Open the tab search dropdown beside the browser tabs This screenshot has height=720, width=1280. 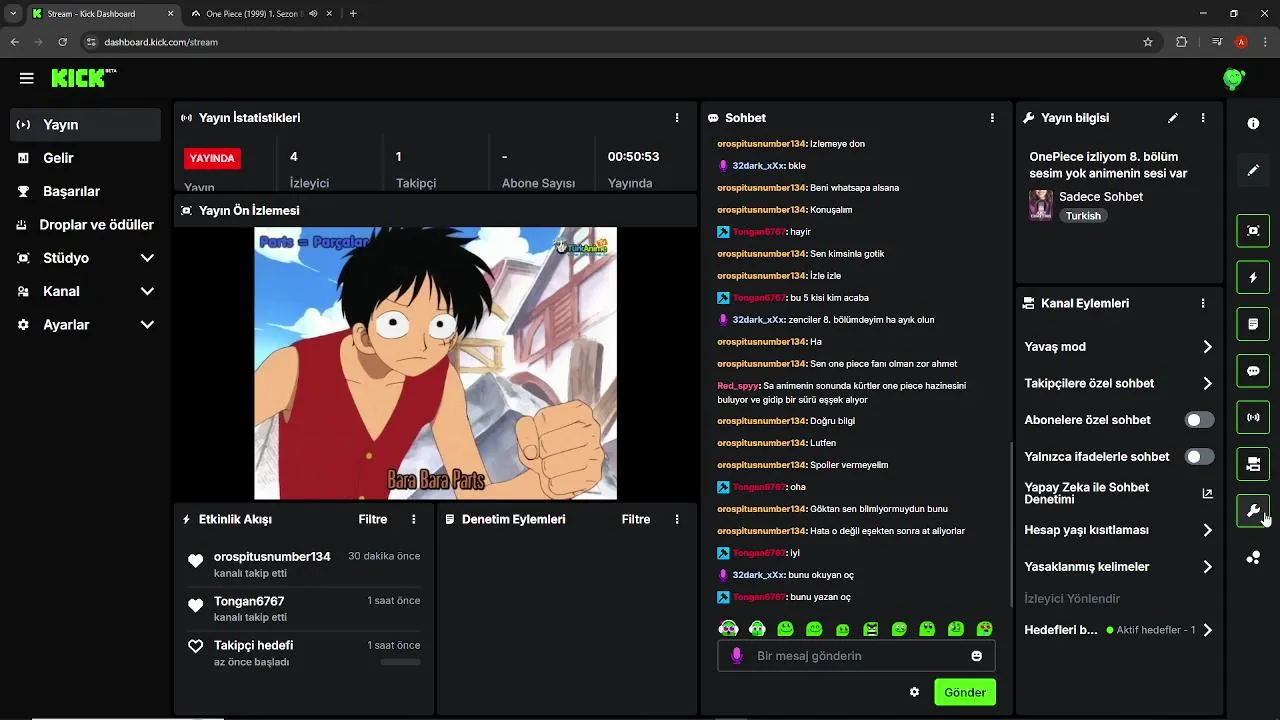[13, 14]
